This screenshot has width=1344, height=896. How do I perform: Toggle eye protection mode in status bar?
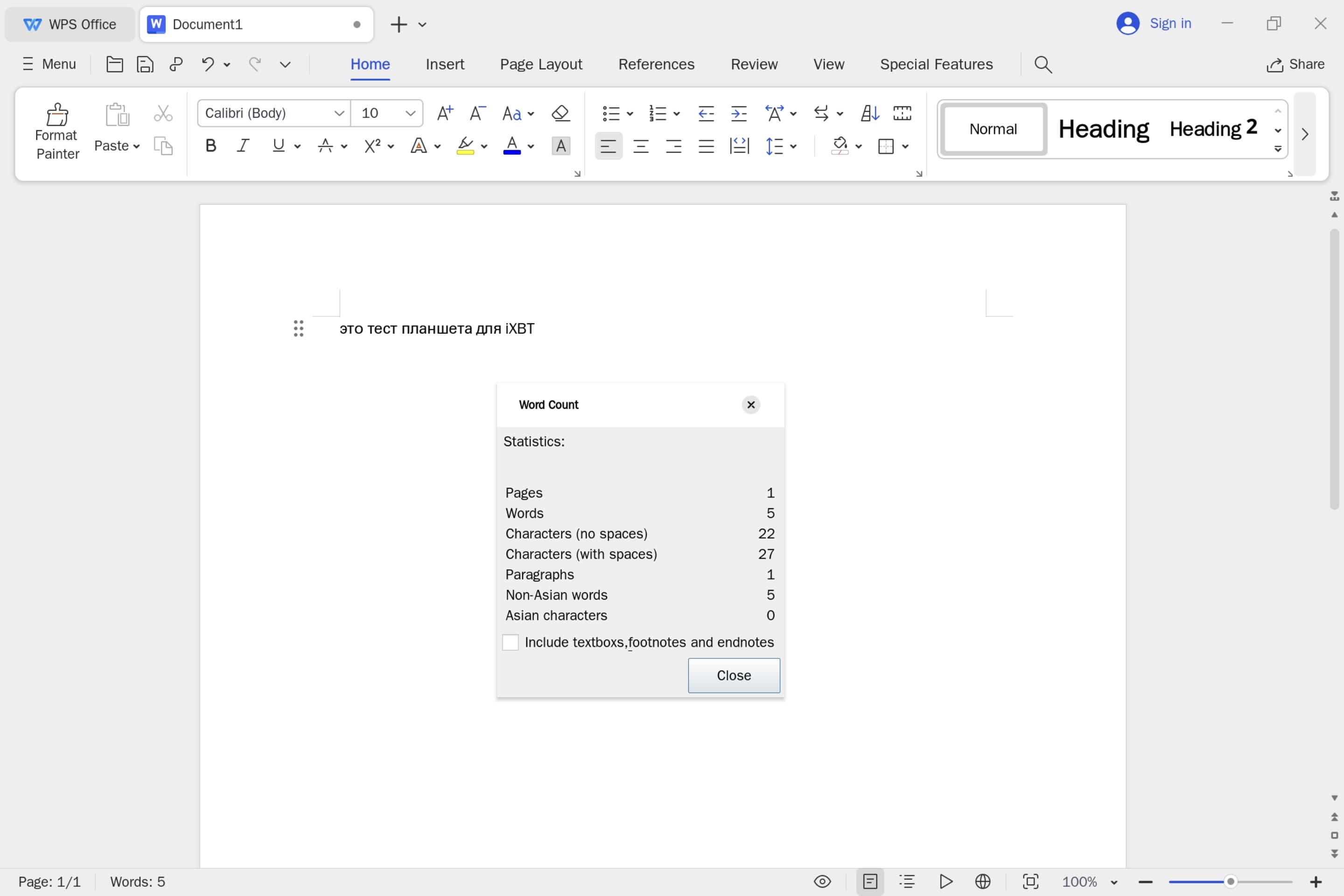pyautogui.click(x=822, y=881)
